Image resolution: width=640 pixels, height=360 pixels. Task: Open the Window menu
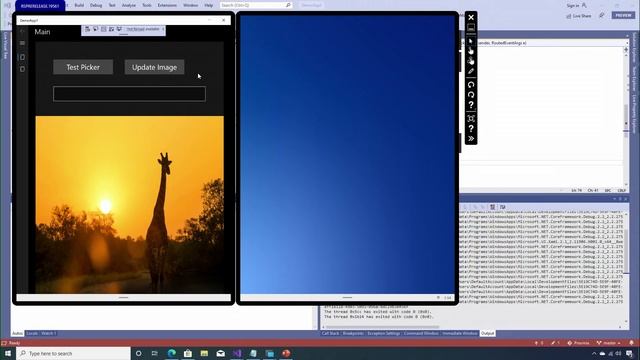pyautogui.click(x=190, y=5)
